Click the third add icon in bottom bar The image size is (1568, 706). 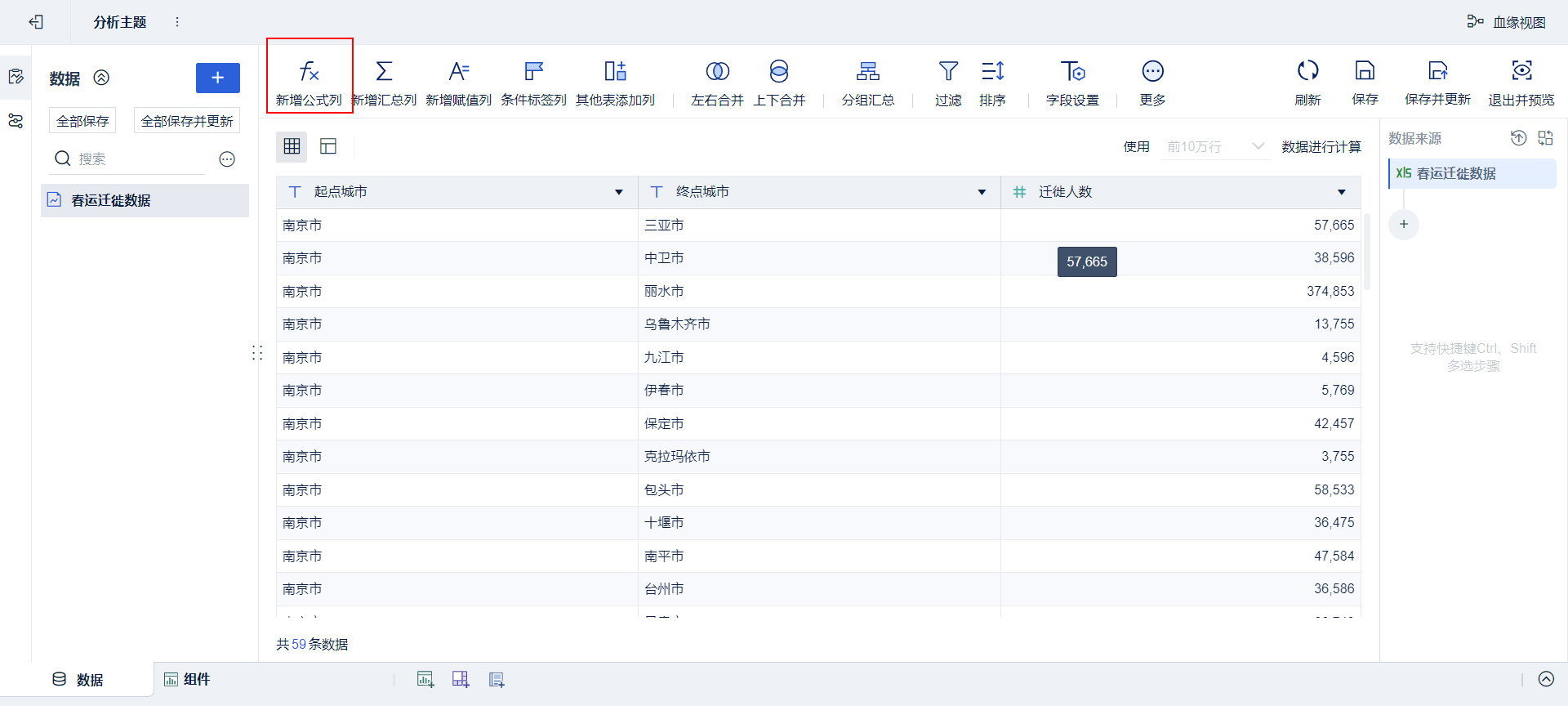coord(497,680)
